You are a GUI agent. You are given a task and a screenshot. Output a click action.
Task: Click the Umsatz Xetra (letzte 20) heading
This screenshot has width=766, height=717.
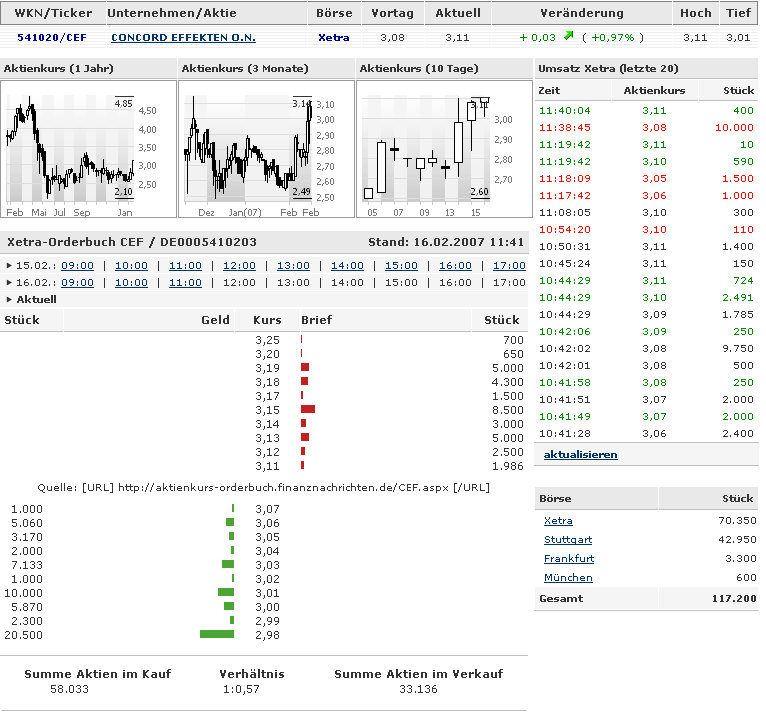(608, 68)
